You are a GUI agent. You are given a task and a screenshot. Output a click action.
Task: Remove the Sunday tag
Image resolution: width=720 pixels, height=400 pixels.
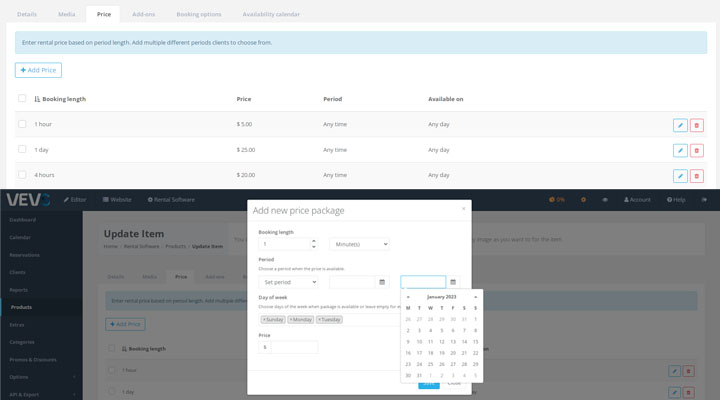tap(264, 320)
